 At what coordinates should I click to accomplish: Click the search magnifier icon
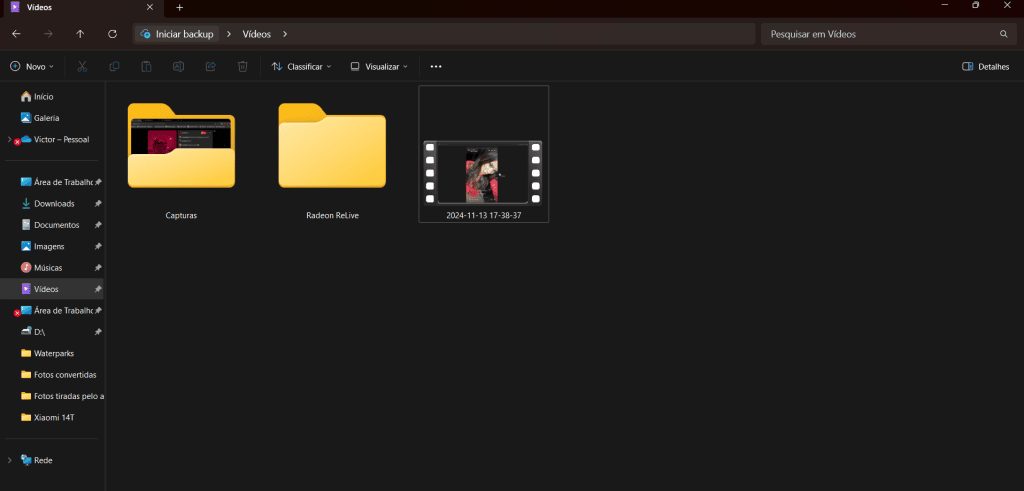tap(1004, 34)
